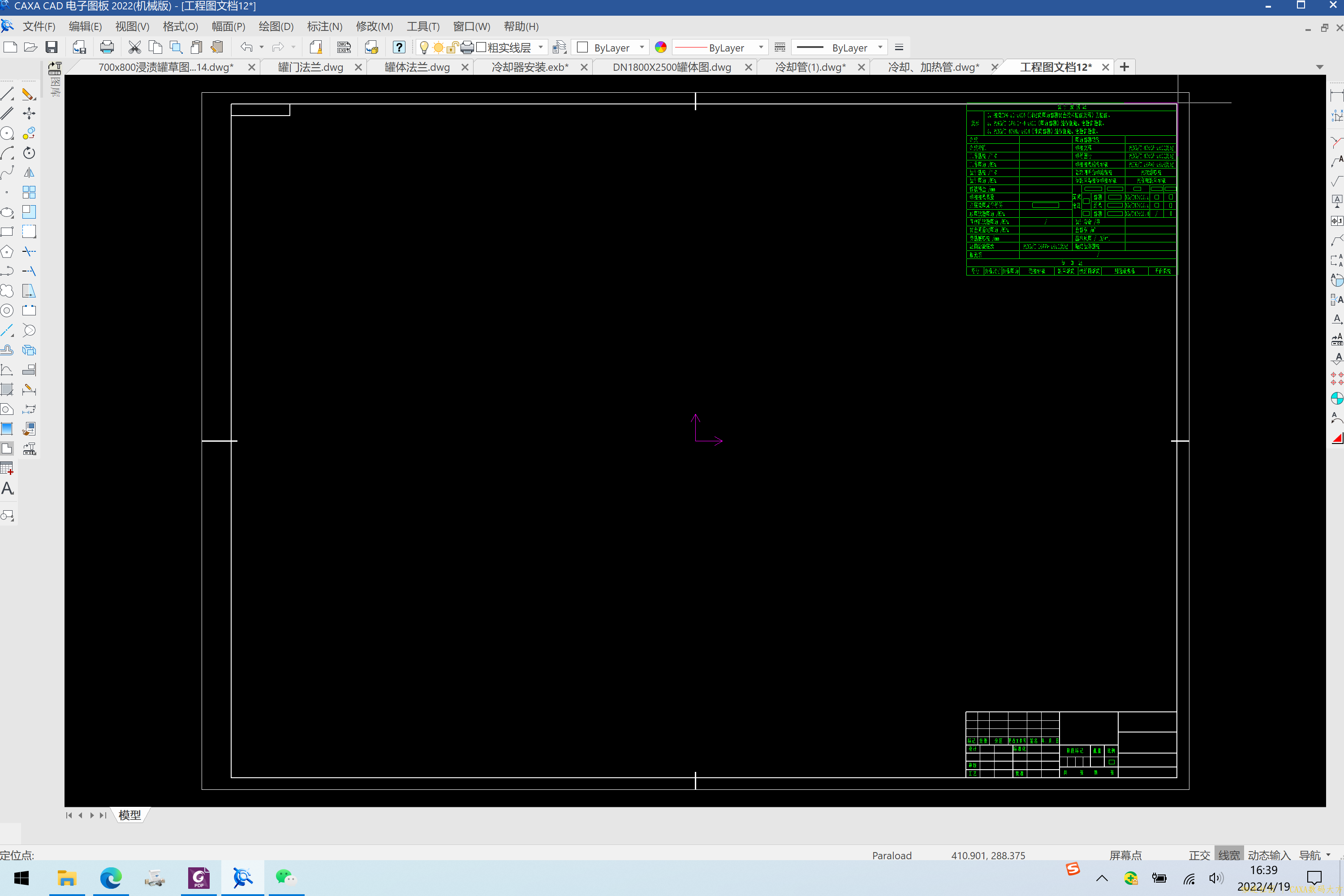This screenshot has height=896, width=1344.
Task: Click the Save file icon
Action: (52, 47)
